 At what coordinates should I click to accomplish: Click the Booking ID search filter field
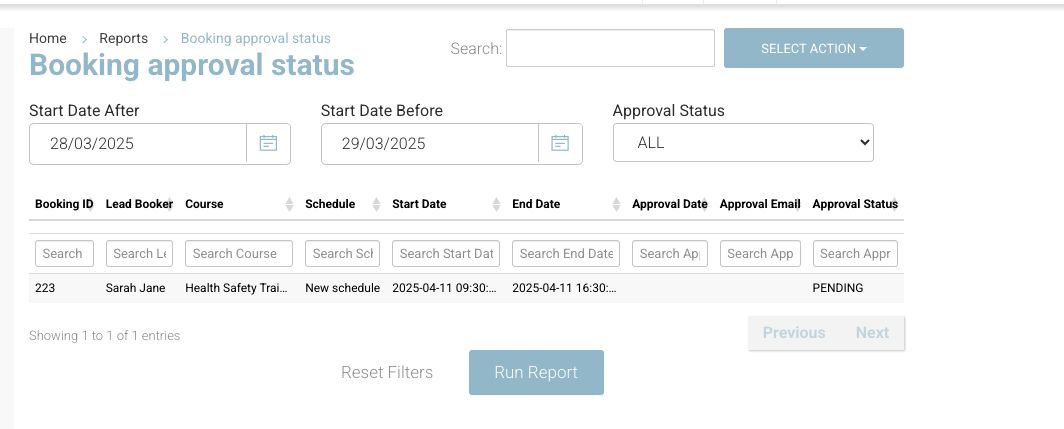(x=64, y=253)
